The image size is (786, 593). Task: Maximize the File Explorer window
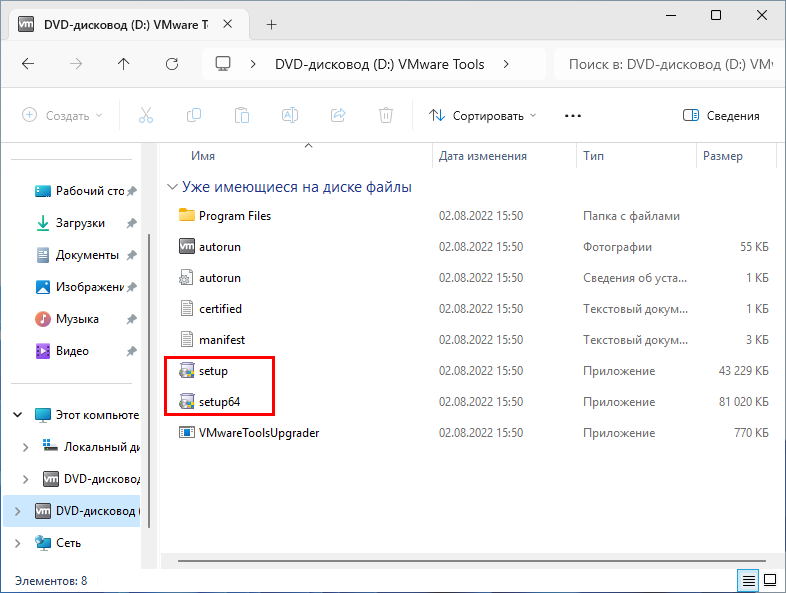[716, 16]
